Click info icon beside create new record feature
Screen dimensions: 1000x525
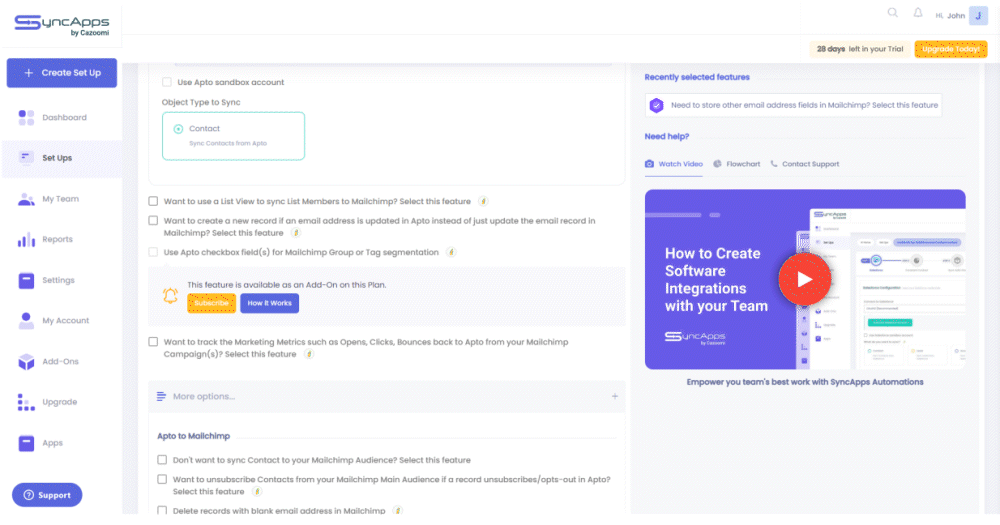[x=295, y=233]
